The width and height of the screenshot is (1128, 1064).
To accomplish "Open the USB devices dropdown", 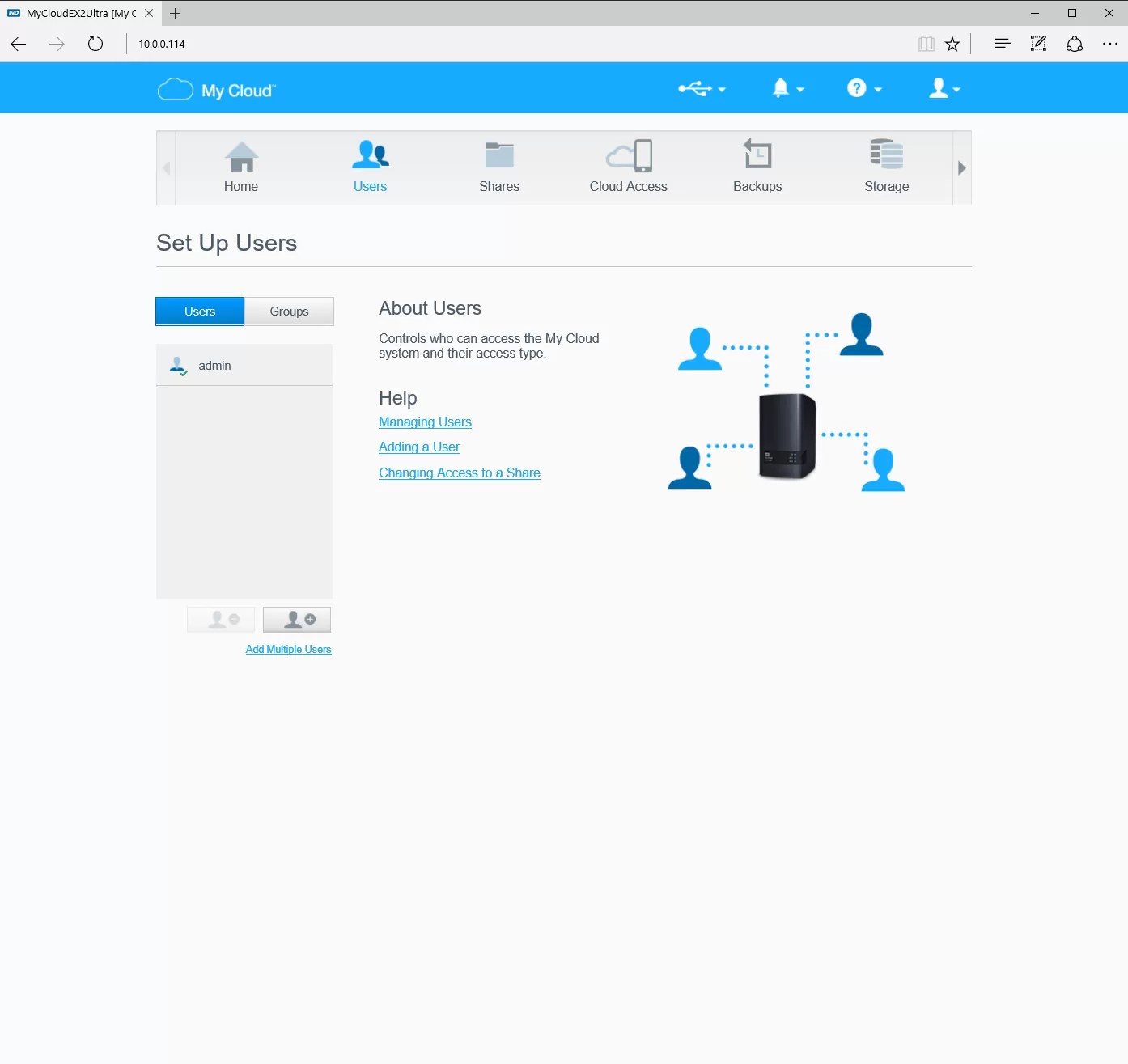I will pos(702,89).
